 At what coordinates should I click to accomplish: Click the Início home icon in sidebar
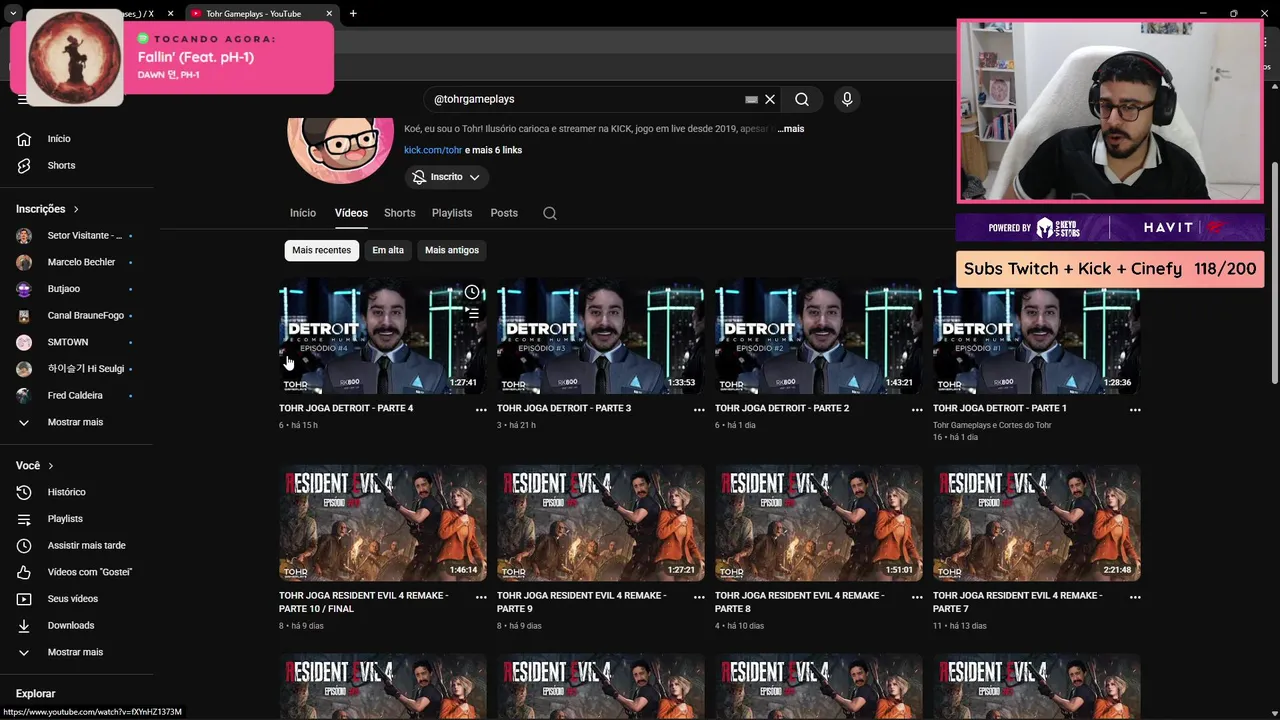[x=24, y=139]
